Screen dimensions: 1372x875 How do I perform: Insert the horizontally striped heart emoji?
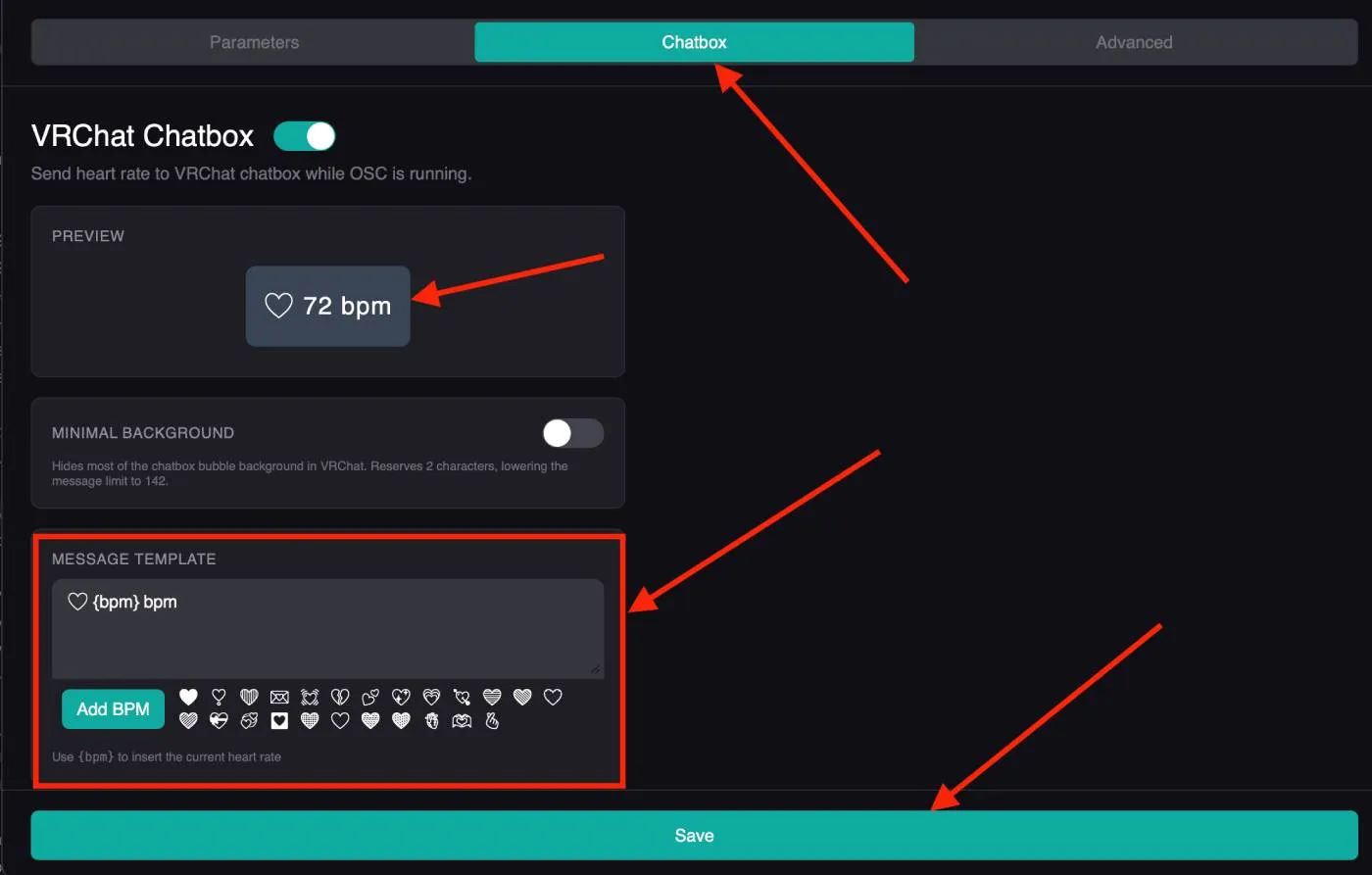pos(492,697)
